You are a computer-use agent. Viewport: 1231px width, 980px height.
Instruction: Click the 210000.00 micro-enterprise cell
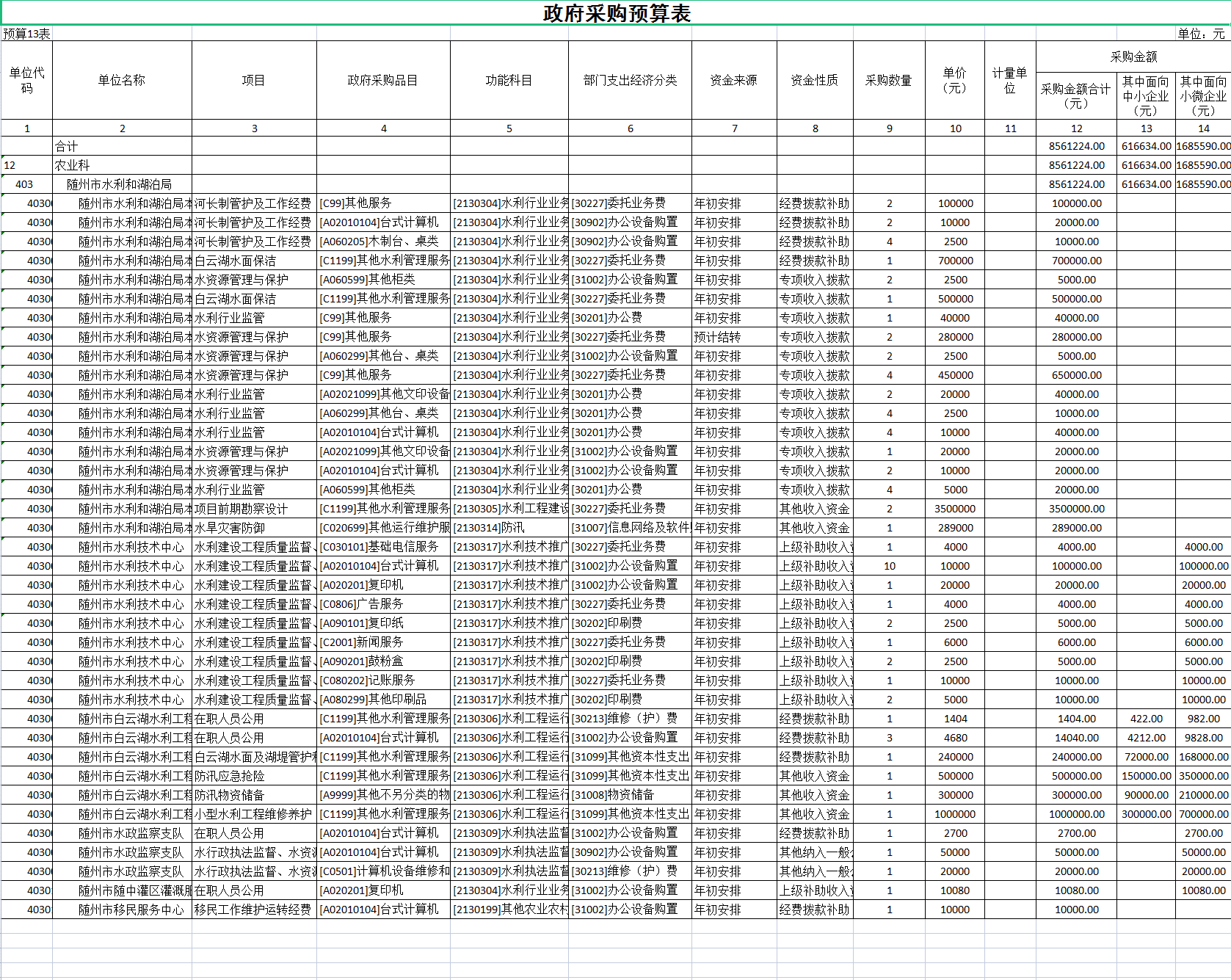click(1203, 795)
